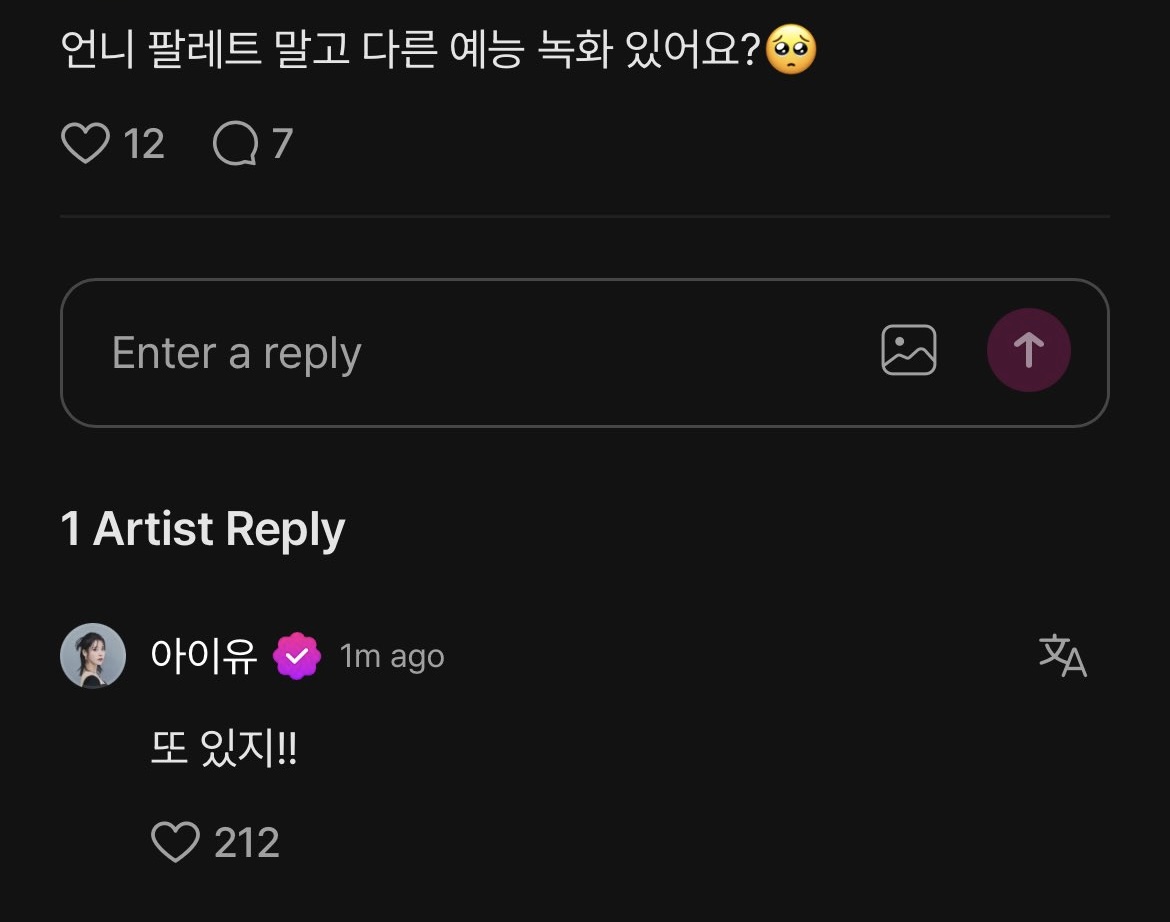Screen dimensions: 1170x922
Task: Click the purple verified badge next to 아이유
Action: coord(297,657)
